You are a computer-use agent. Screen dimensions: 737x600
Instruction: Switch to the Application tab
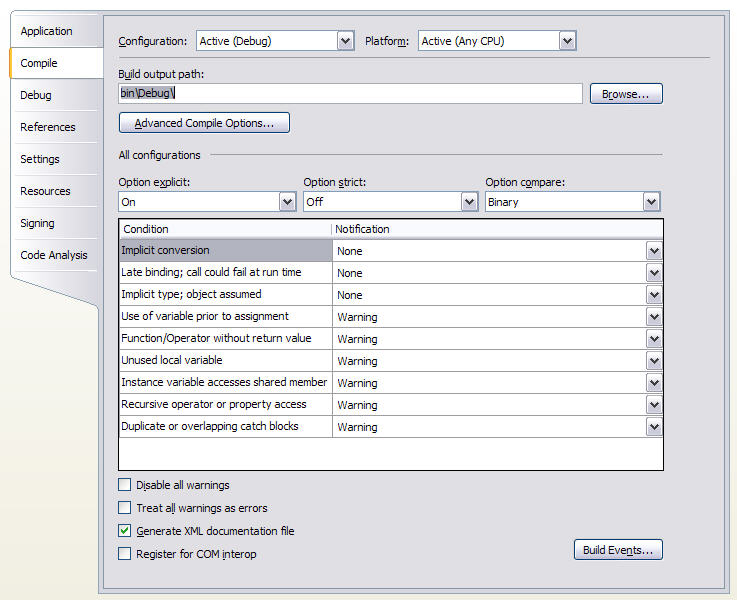point(47,31)
